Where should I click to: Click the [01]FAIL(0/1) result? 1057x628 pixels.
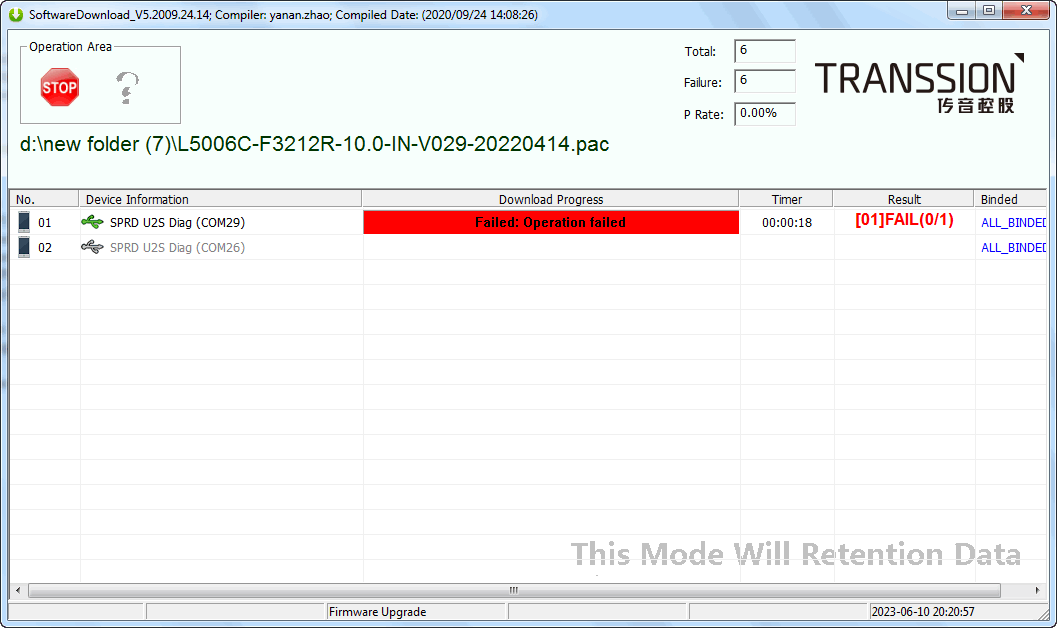click(x=904, y=220)
